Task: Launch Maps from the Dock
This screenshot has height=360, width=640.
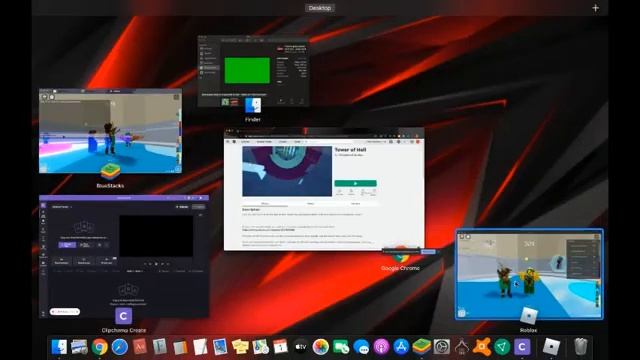Action: [x=260, y=347]
